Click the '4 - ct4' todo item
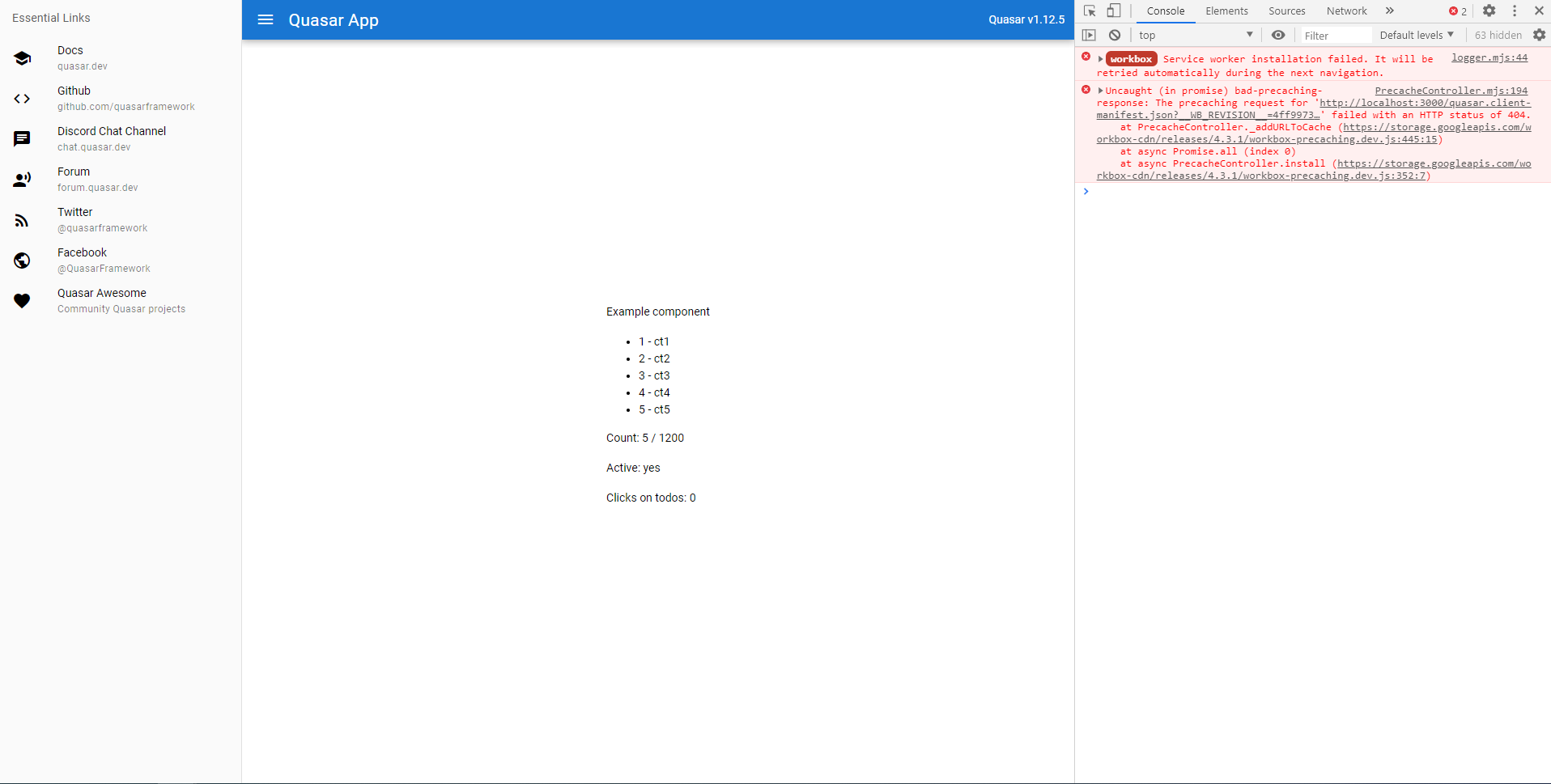 [x=654, y=392]
